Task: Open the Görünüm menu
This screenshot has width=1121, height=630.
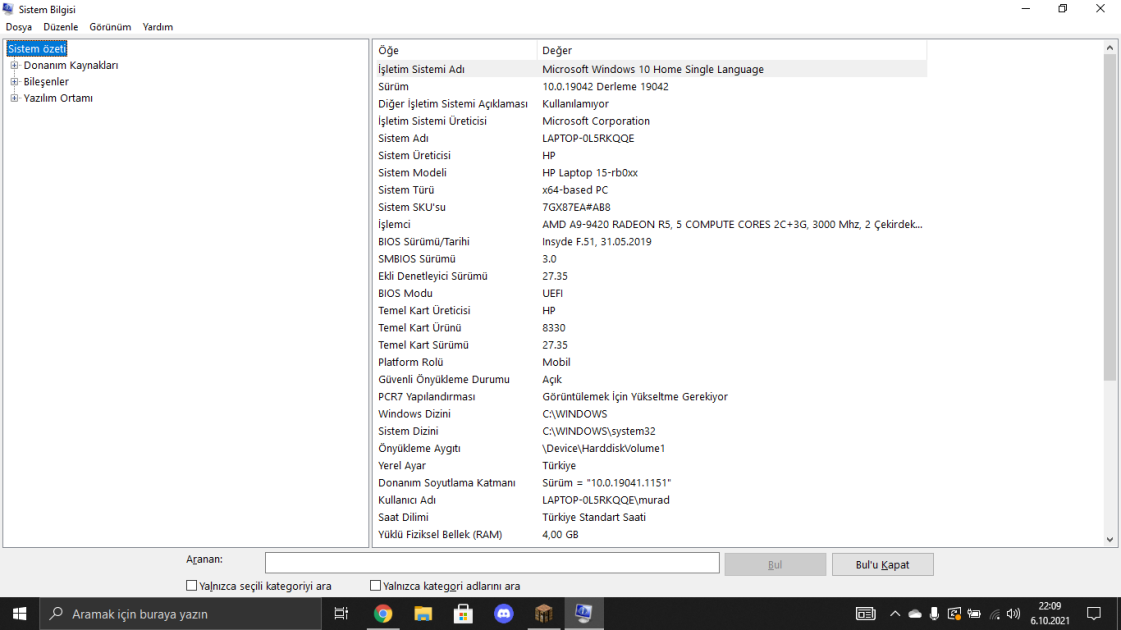Action: [110, 26]
